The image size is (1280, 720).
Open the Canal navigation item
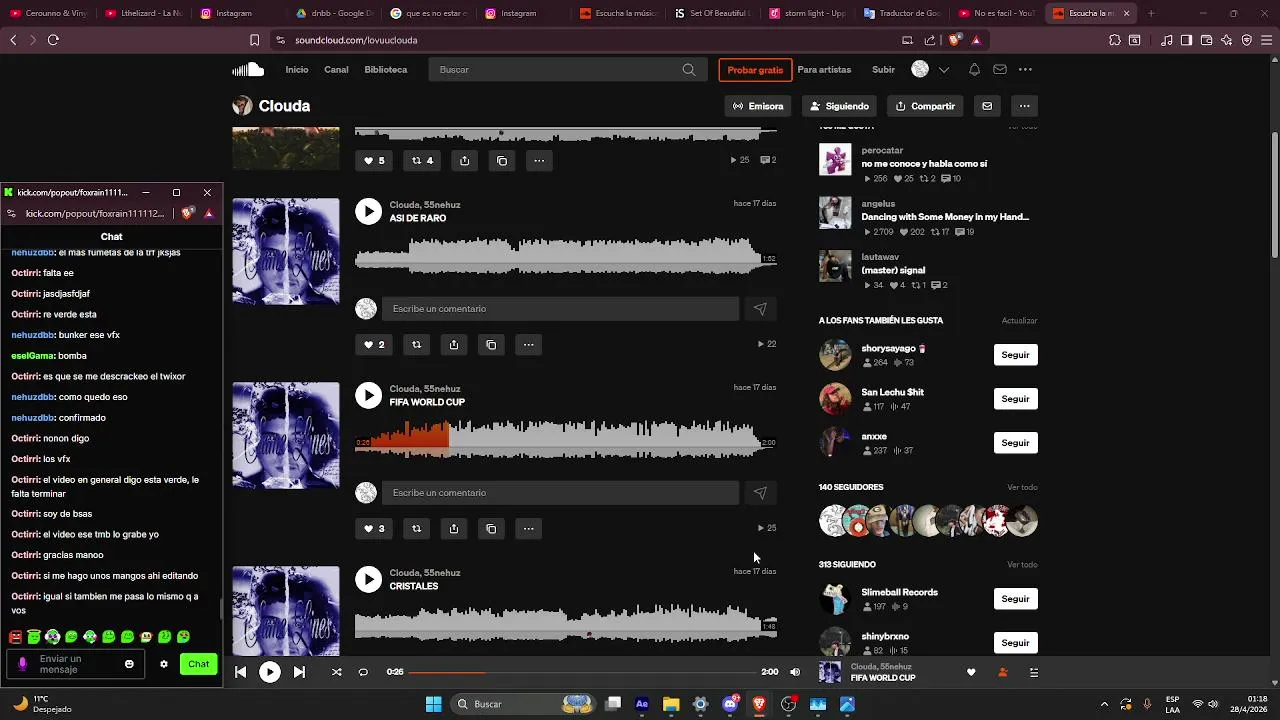point(336,70)
